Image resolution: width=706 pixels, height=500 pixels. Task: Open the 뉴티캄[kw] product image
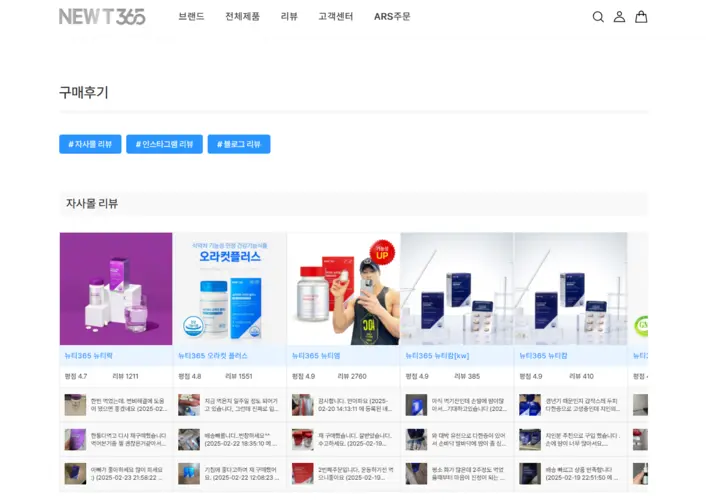pyautogui.click(x=457, y=289)
